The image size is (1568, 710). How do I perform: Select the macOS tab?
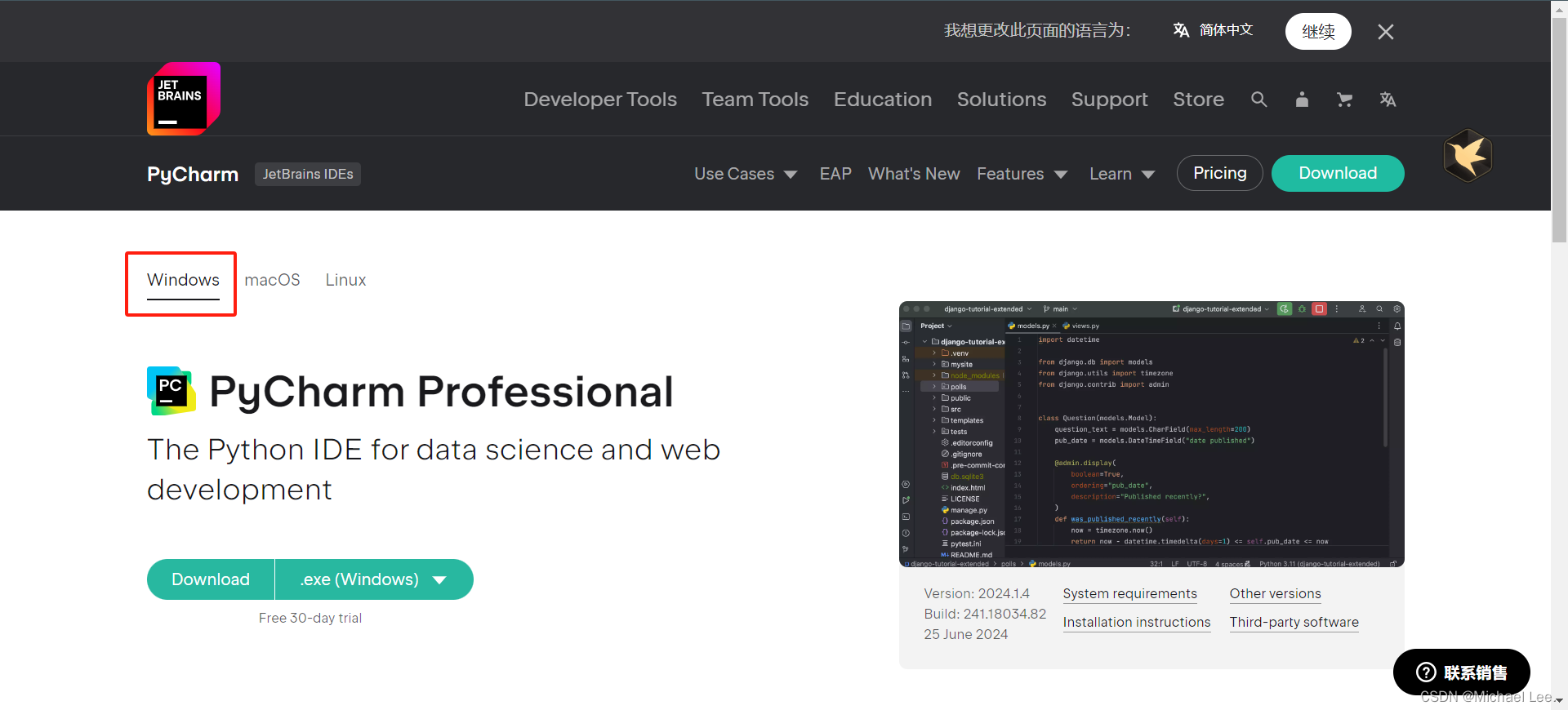tap(272, 280)
